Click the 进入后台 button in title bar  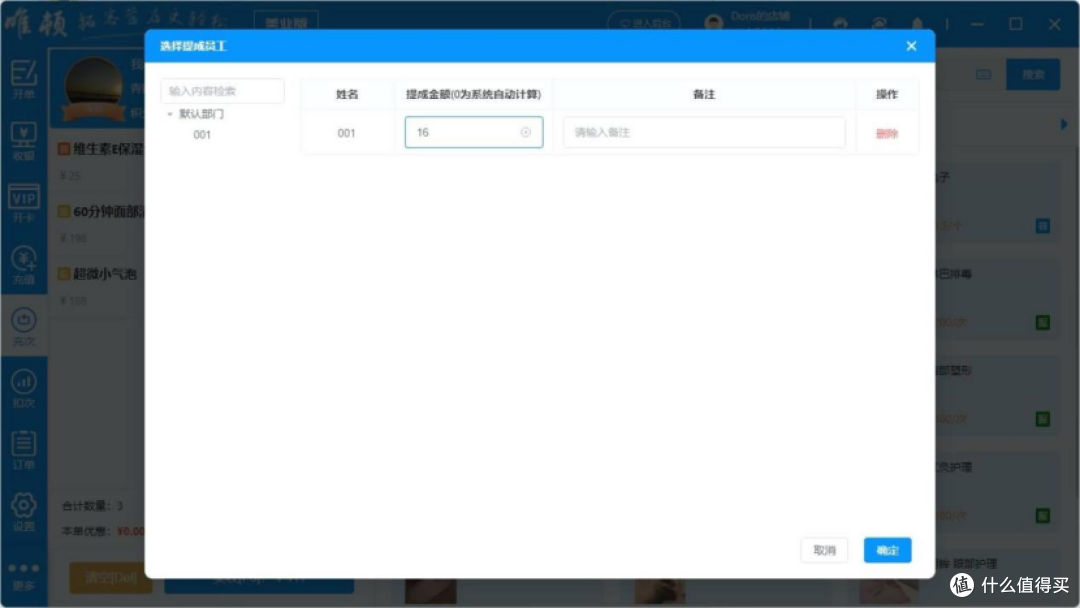[x=643, y=23]
